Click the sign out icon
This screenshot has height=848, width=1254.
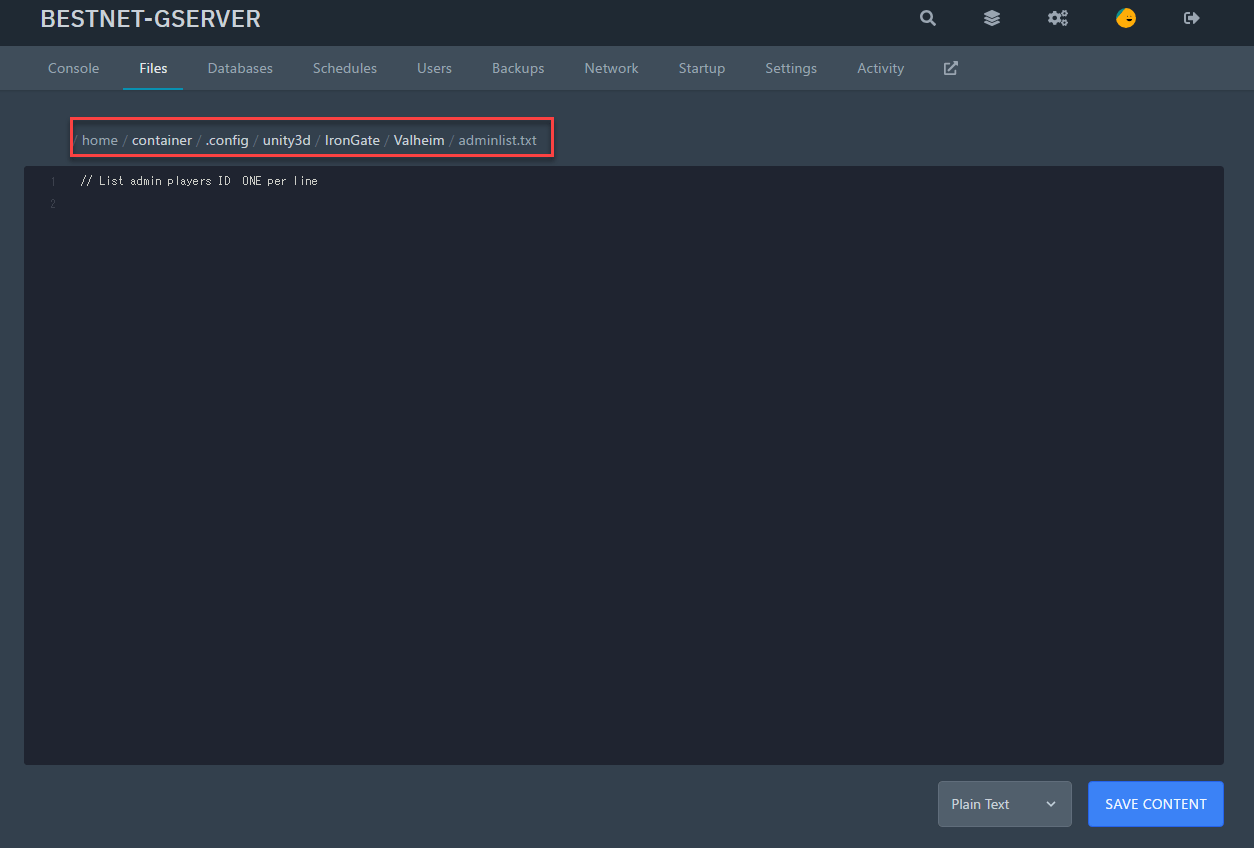tap(1191, 18)
